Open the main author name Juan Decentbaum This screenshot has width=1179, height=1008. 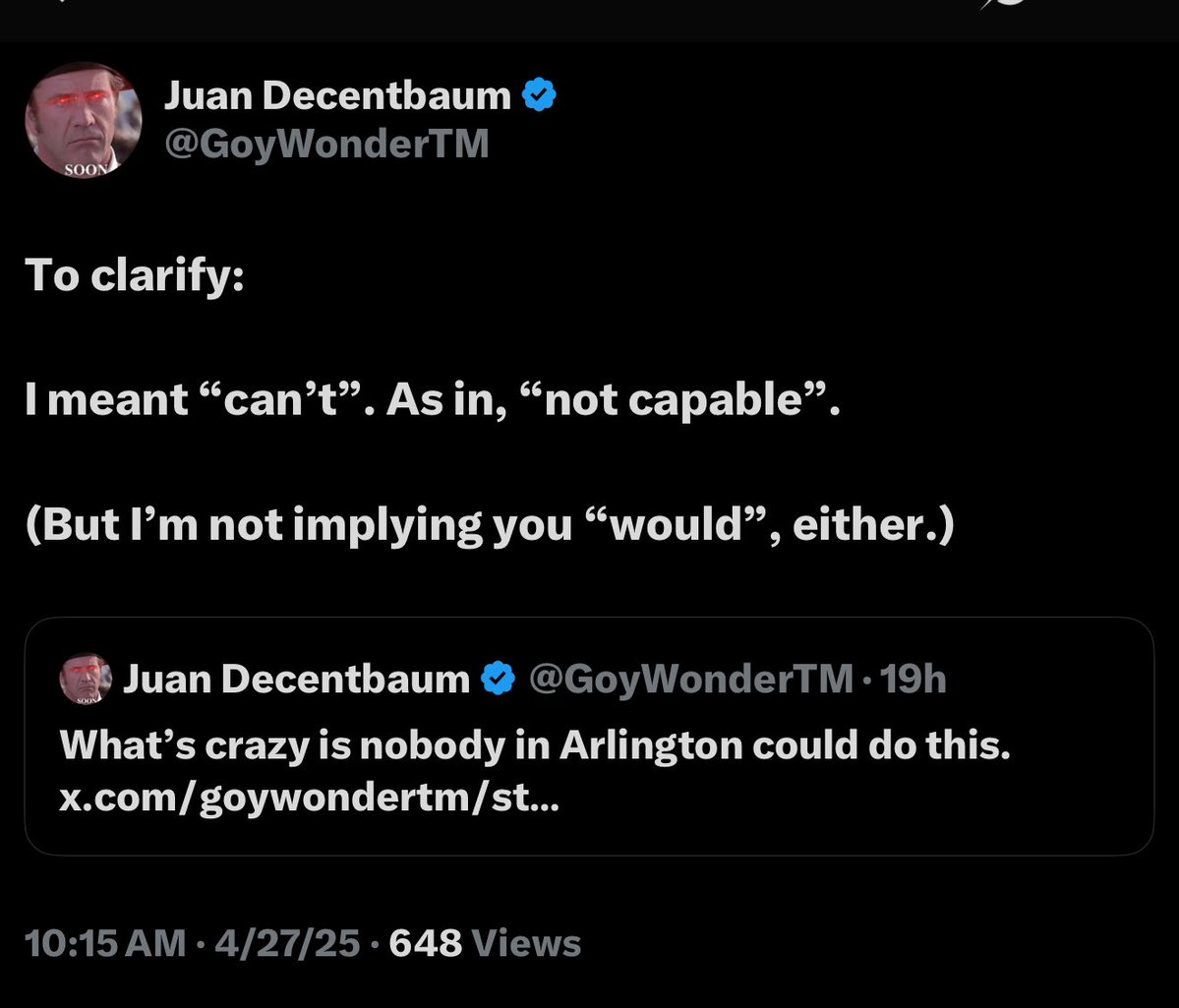337,96
